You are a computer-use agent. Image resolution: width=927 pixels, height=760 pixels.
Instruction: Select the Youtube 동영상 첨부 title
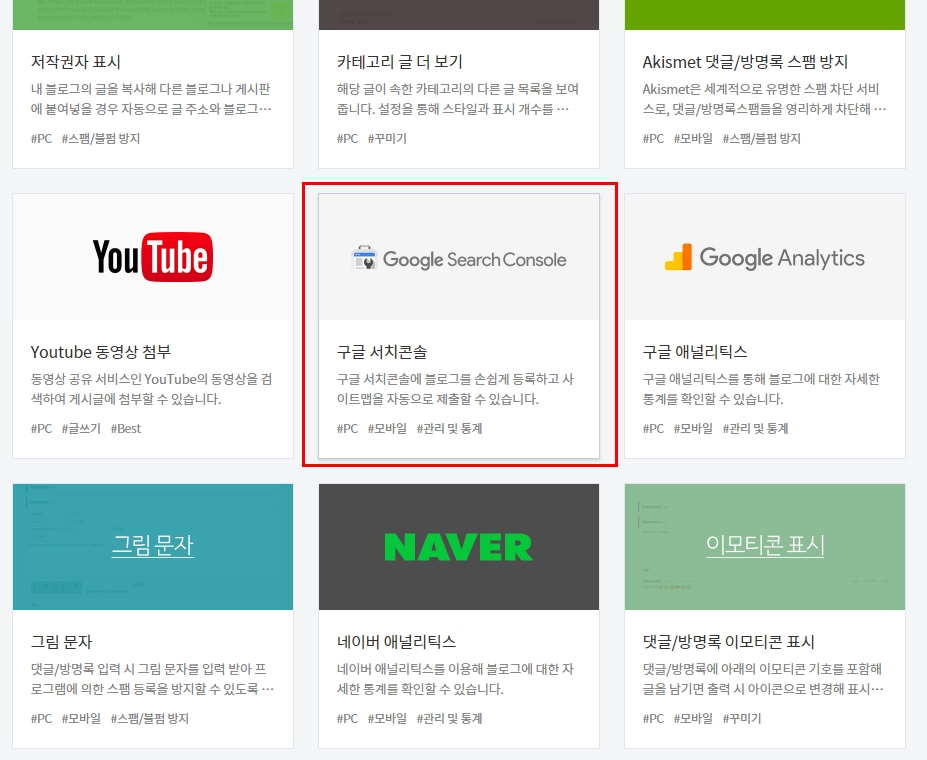(x=101, y=352)
